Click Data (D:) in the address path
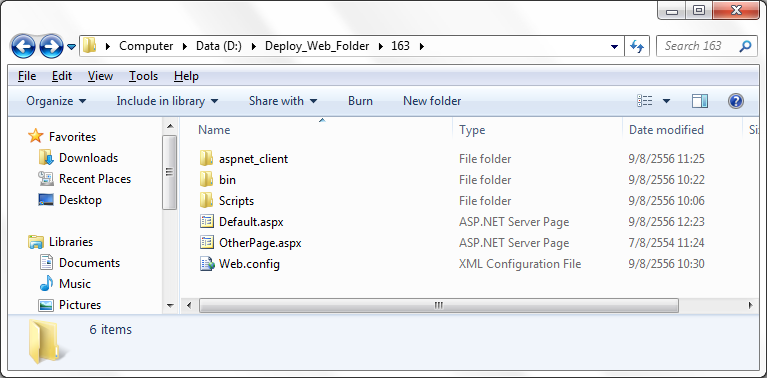The height and width of the screenshot is (378, 767). point(219,46)
